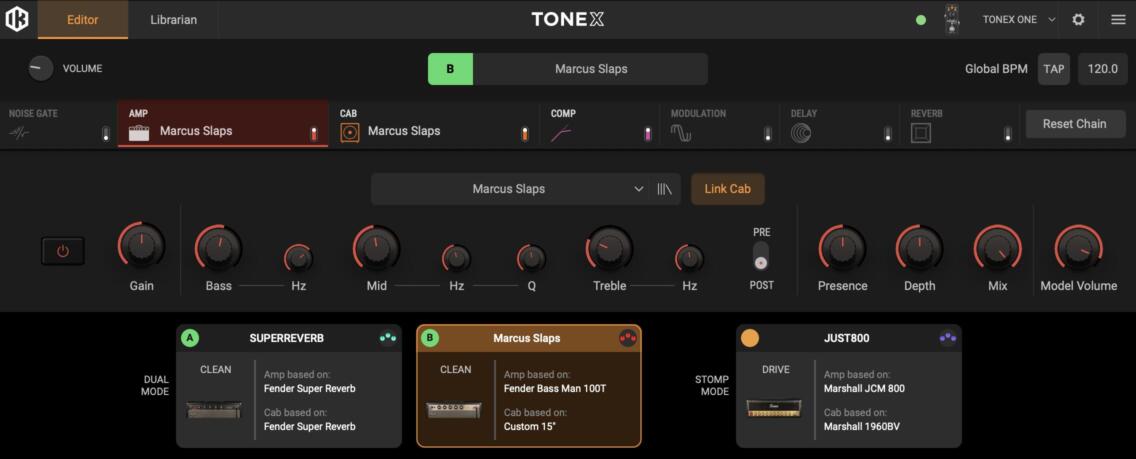
Task: Click the CAB speaker icon in chain
Action: [x=349, y=132]
